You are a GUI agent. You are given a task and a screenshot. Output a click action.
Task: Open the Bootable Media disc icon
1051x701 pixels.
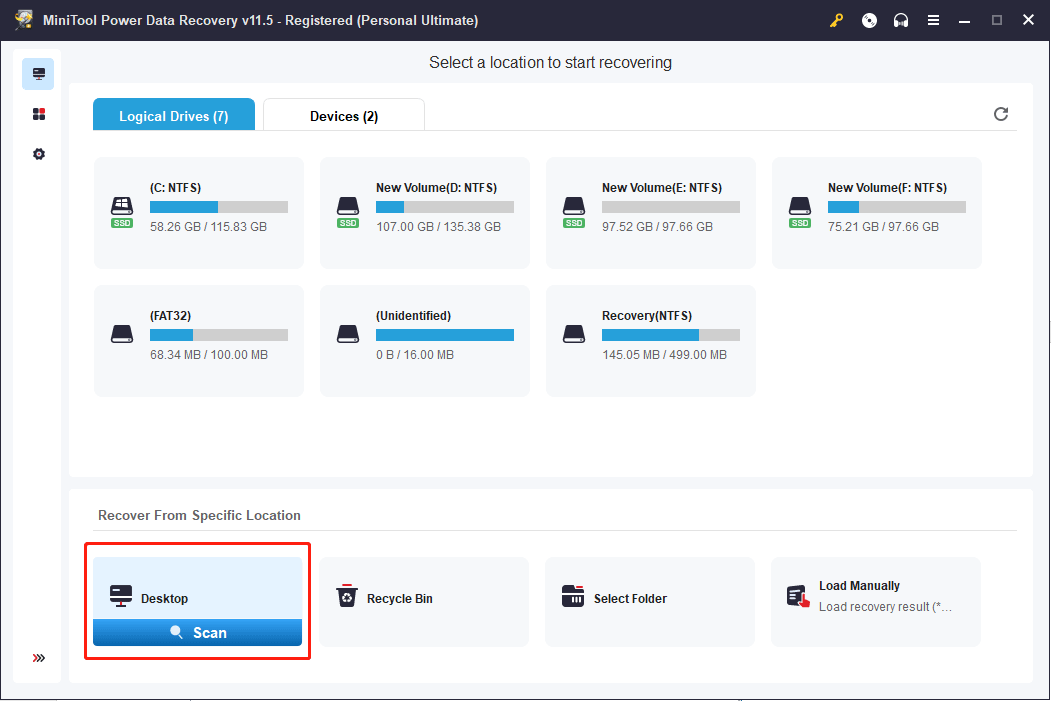tap(868, 19)
